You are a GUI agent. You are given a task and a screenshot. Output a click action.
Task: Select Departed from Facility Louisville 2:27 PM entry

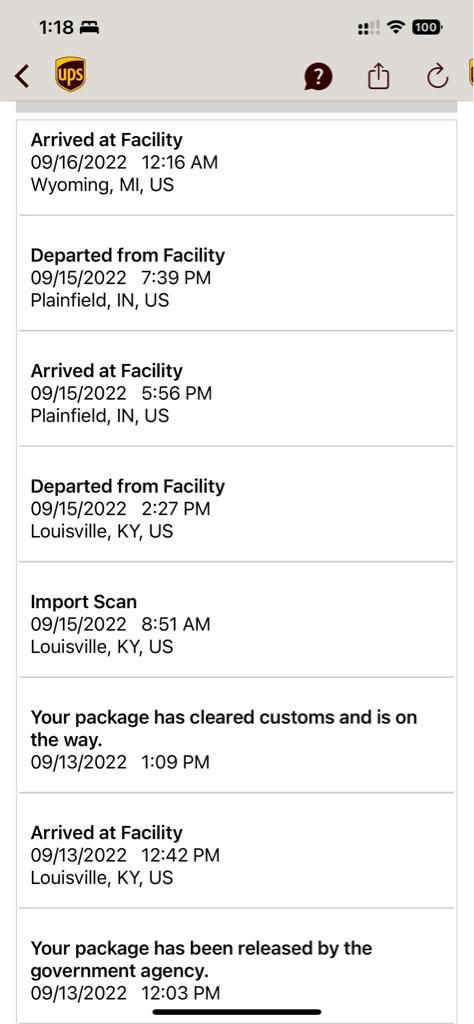pyautogui.click(x=236, y=504)
